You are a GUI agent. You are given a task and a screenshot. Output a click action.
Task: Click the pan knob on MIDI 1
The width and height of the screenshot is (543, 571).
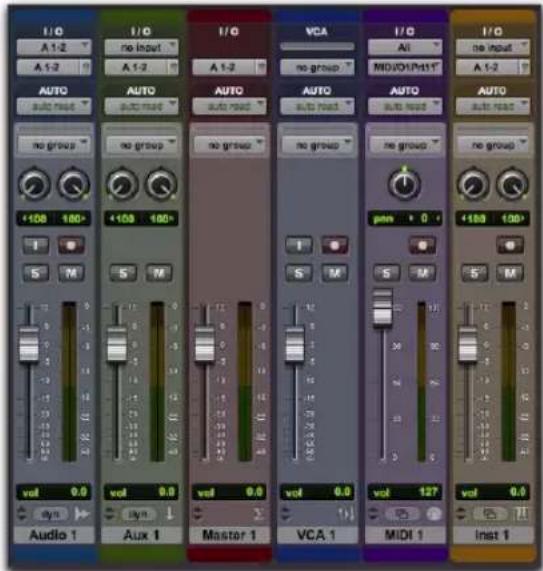pyautogui.click(x=405, y=184)
